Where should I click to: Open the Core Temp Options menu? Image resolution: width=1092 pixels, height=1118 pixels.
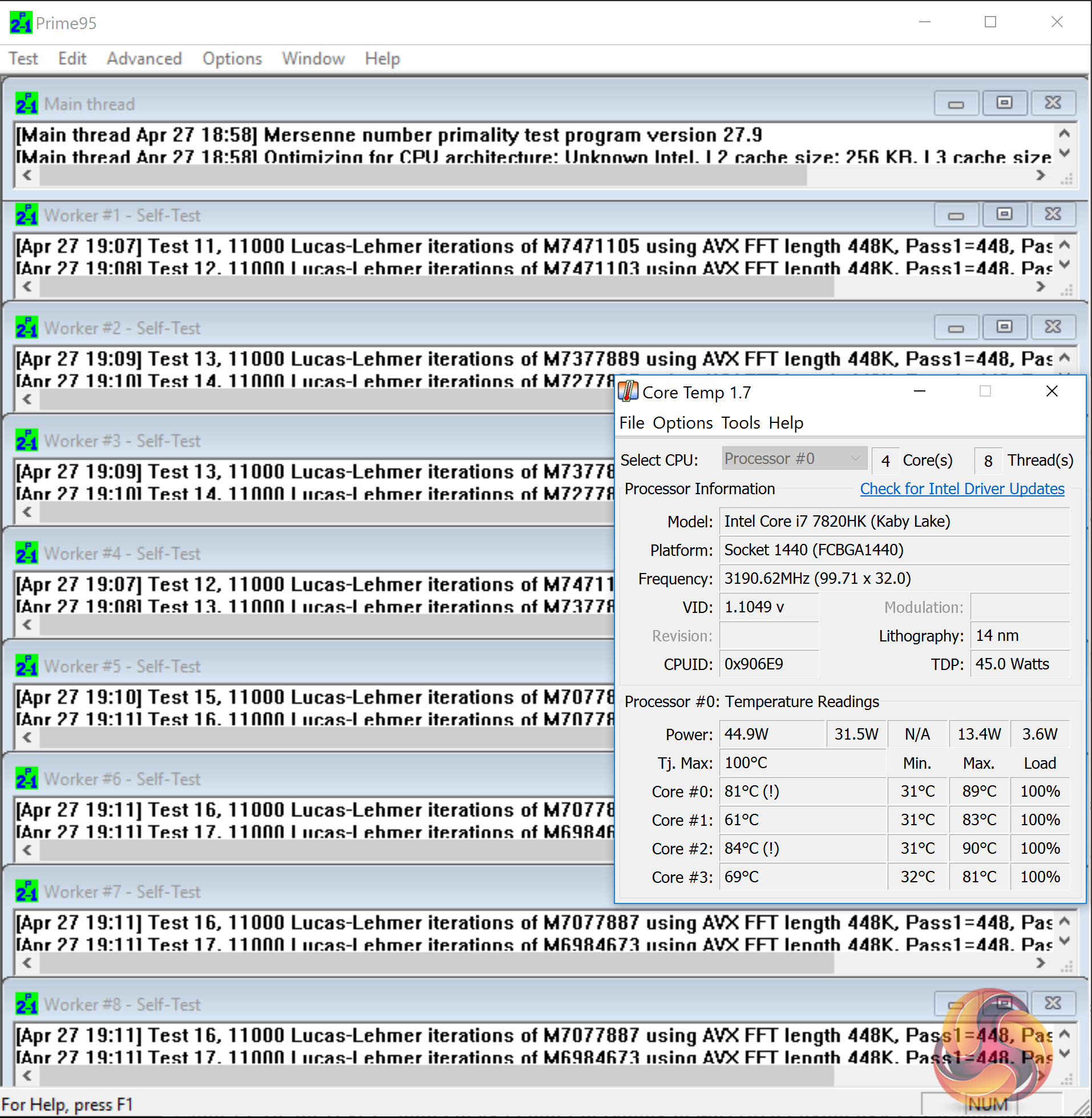[x=682, y=423]
